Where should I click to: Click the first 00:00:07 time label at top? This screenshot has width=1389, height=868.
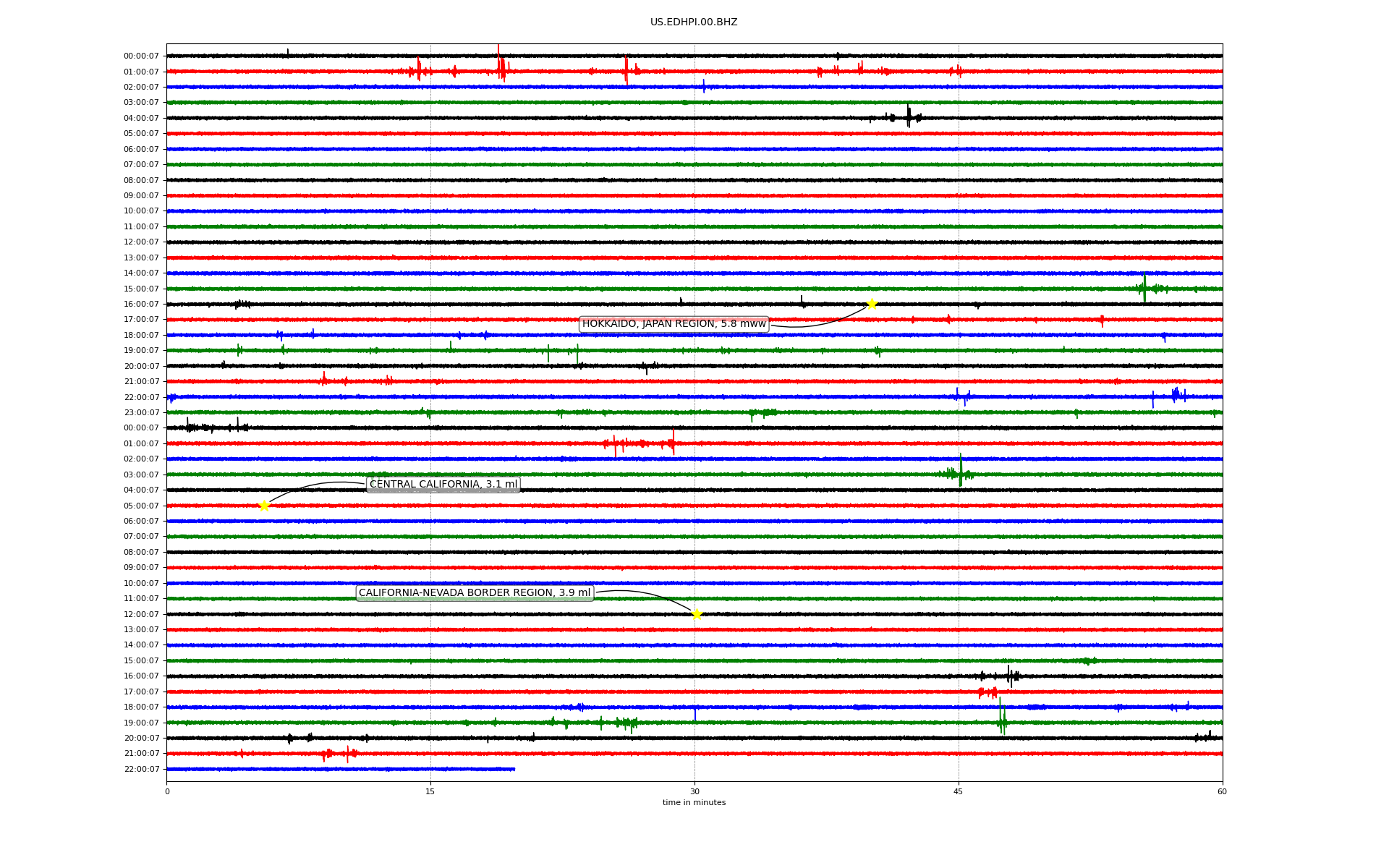point(141,56)
